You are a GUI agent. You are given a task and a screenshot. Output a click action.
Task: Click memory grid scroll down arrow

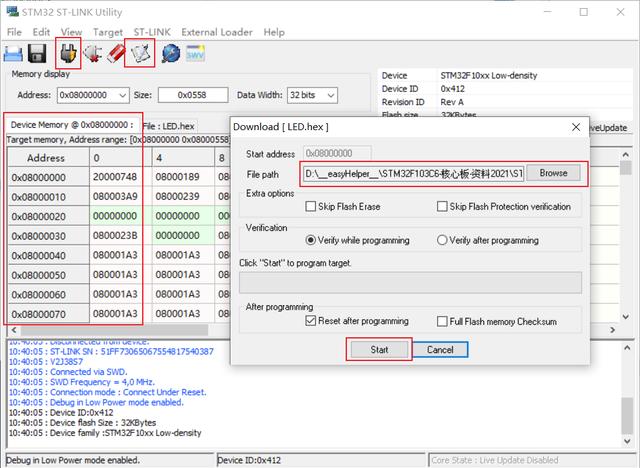[x=625, y=317]
